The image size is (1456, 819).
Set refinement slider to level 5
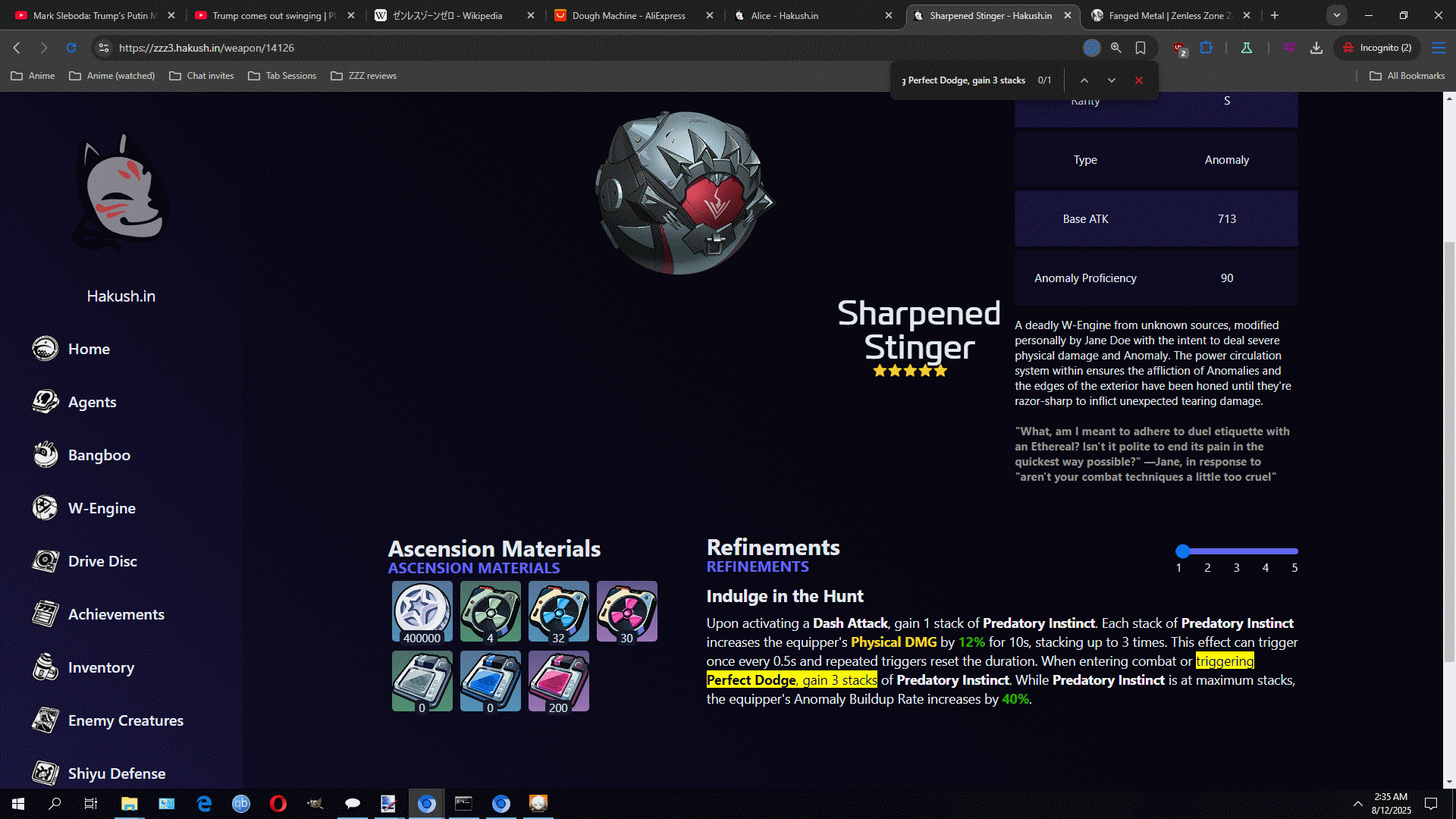1294,551
